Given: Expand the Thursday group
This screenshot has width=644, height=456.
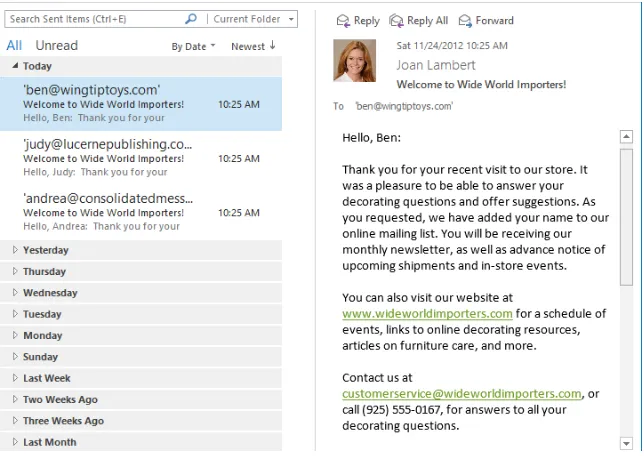Looking at the screenshot, I should pyautogui.click(x=15, y=271).
